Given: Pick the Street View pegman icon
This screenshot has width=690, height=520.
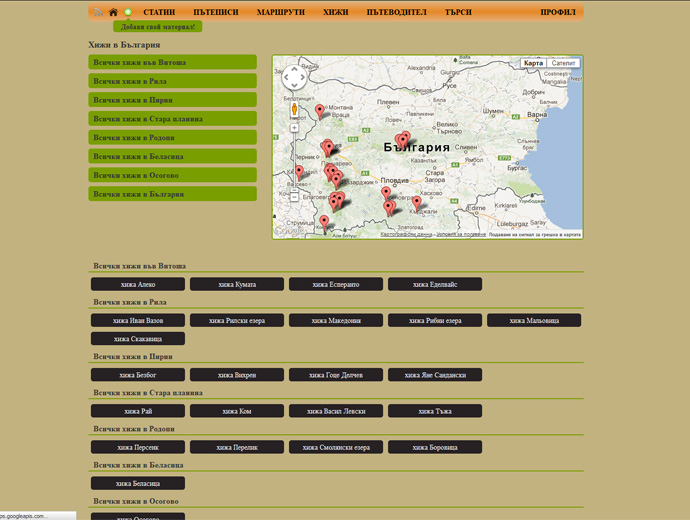Looking at the screenshot, I should tap(294, 109).
